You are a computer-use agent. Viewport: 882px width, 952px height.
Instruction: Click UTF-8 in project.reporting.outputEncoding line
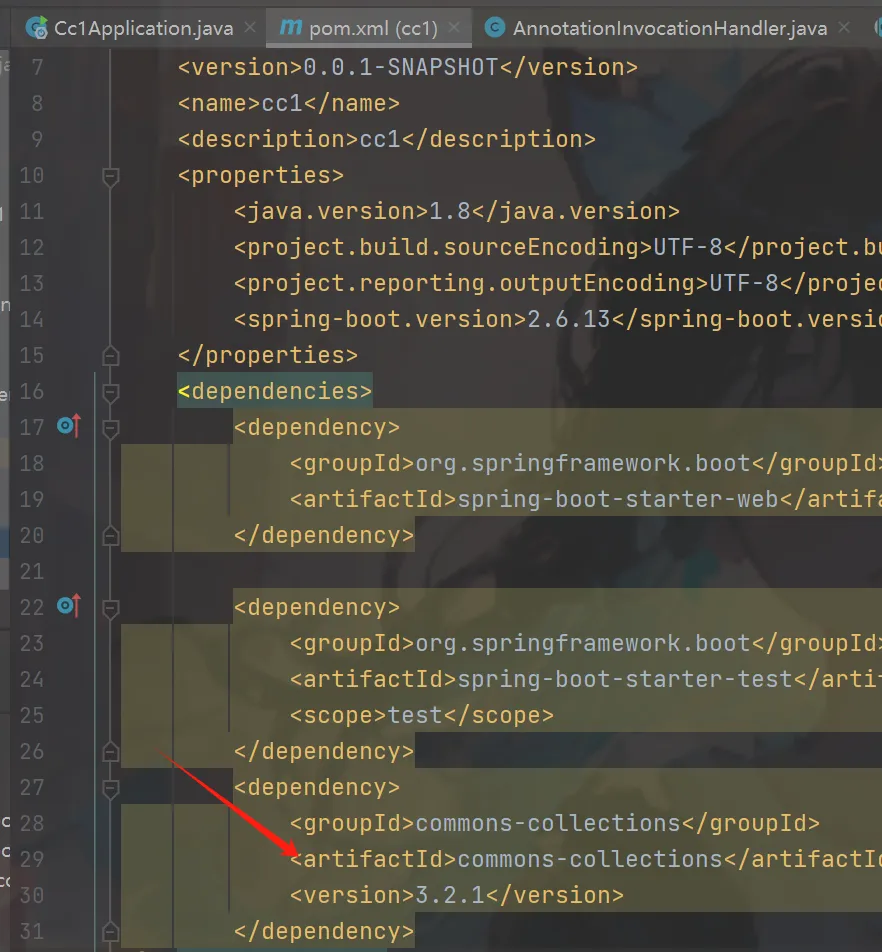pyautogui.click(x=744, y=283)
